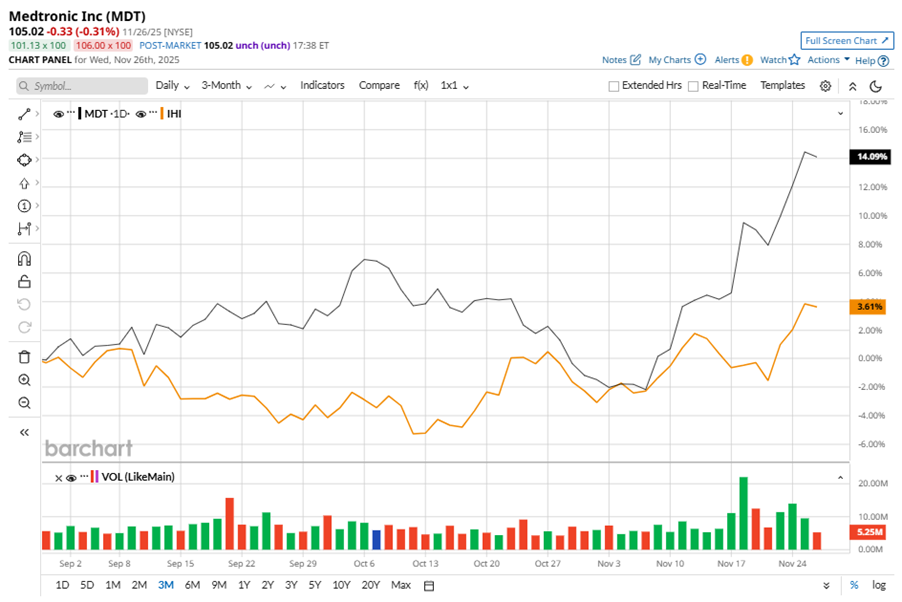Image resolution: width=902 pixels, height=602 pixels.
Task: Click the 3.61% IHI price label
Action: tap(869, 307)
